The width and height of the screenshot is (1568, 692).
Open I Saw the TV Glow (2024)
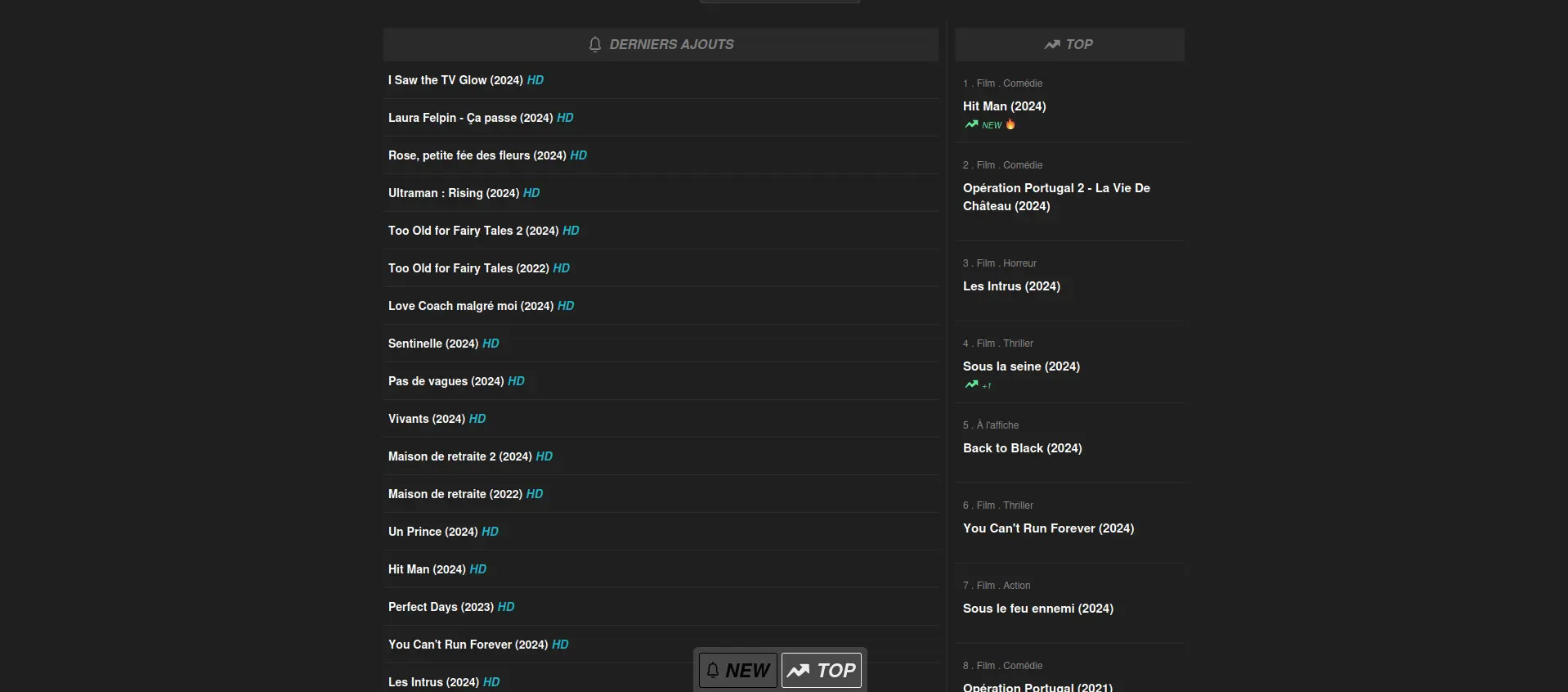(455, 80)
